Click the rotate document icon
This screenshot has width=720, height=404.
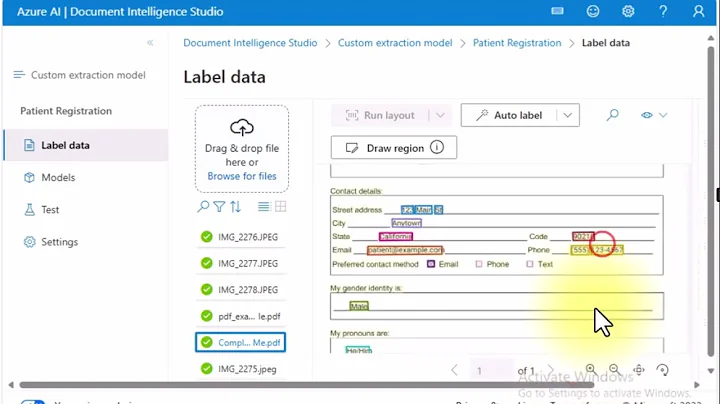[x=662, y=369]
